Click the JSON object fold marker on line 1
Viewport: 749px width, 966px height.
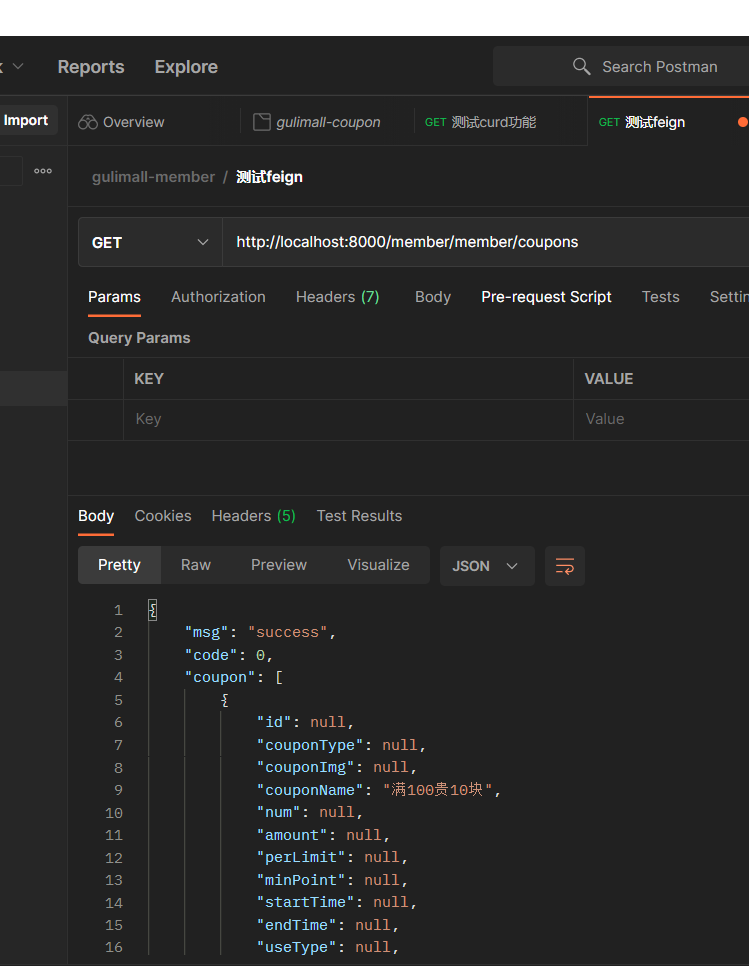[x=153, y=610]
